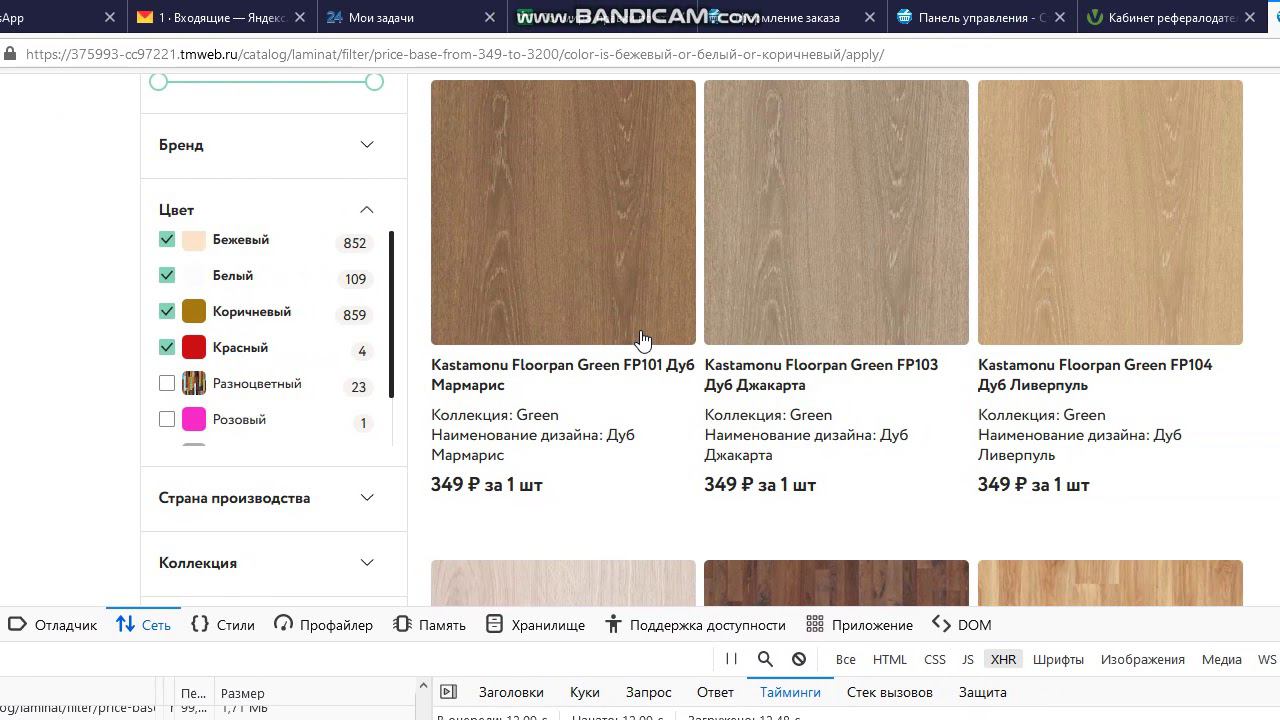Open the Хранилище devtools panel
1280x720 pixels.
point(535,625)
